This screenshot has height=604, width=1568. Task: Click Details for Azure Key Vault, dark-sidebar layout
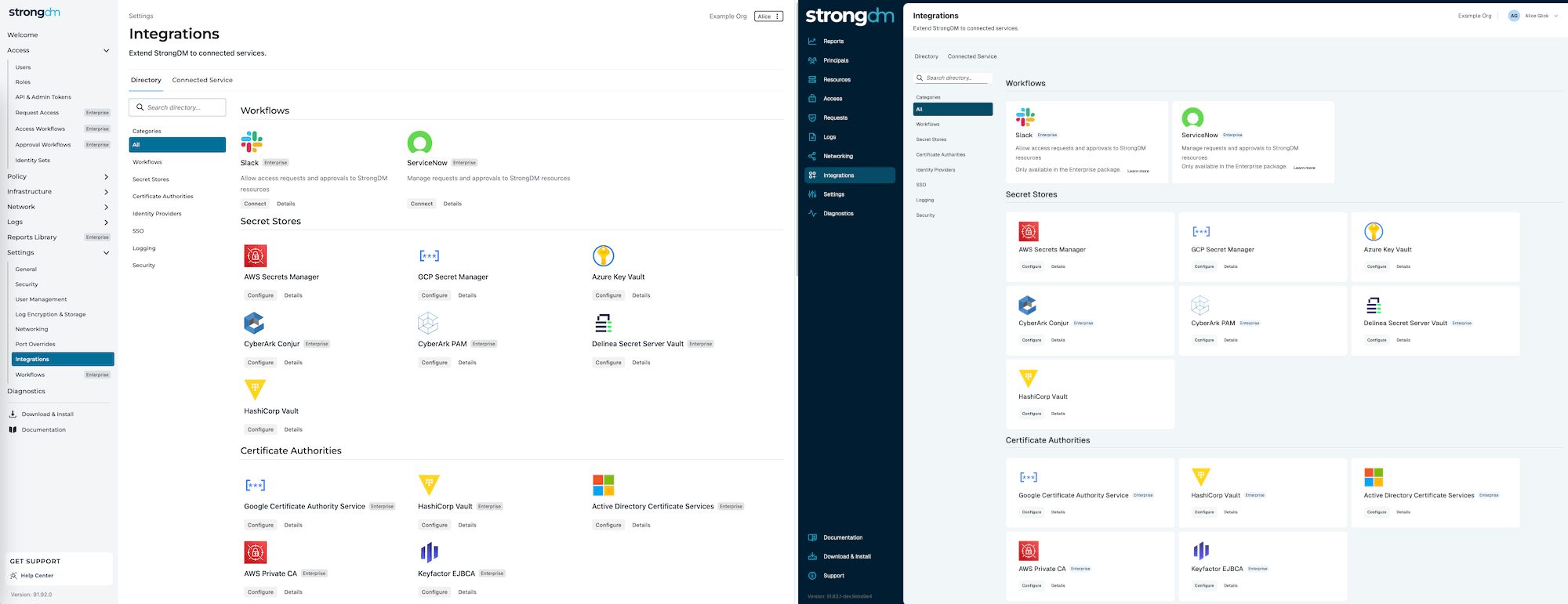coord(1403,266)
